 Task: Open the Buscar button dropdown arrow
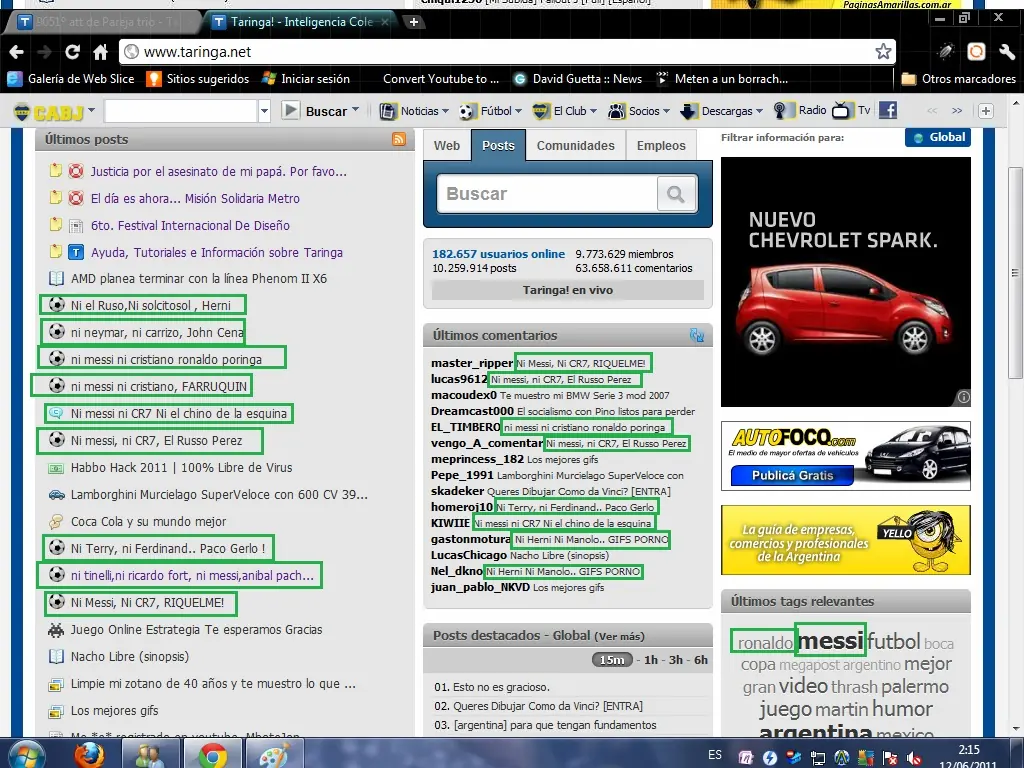click(x=355, y=110)
